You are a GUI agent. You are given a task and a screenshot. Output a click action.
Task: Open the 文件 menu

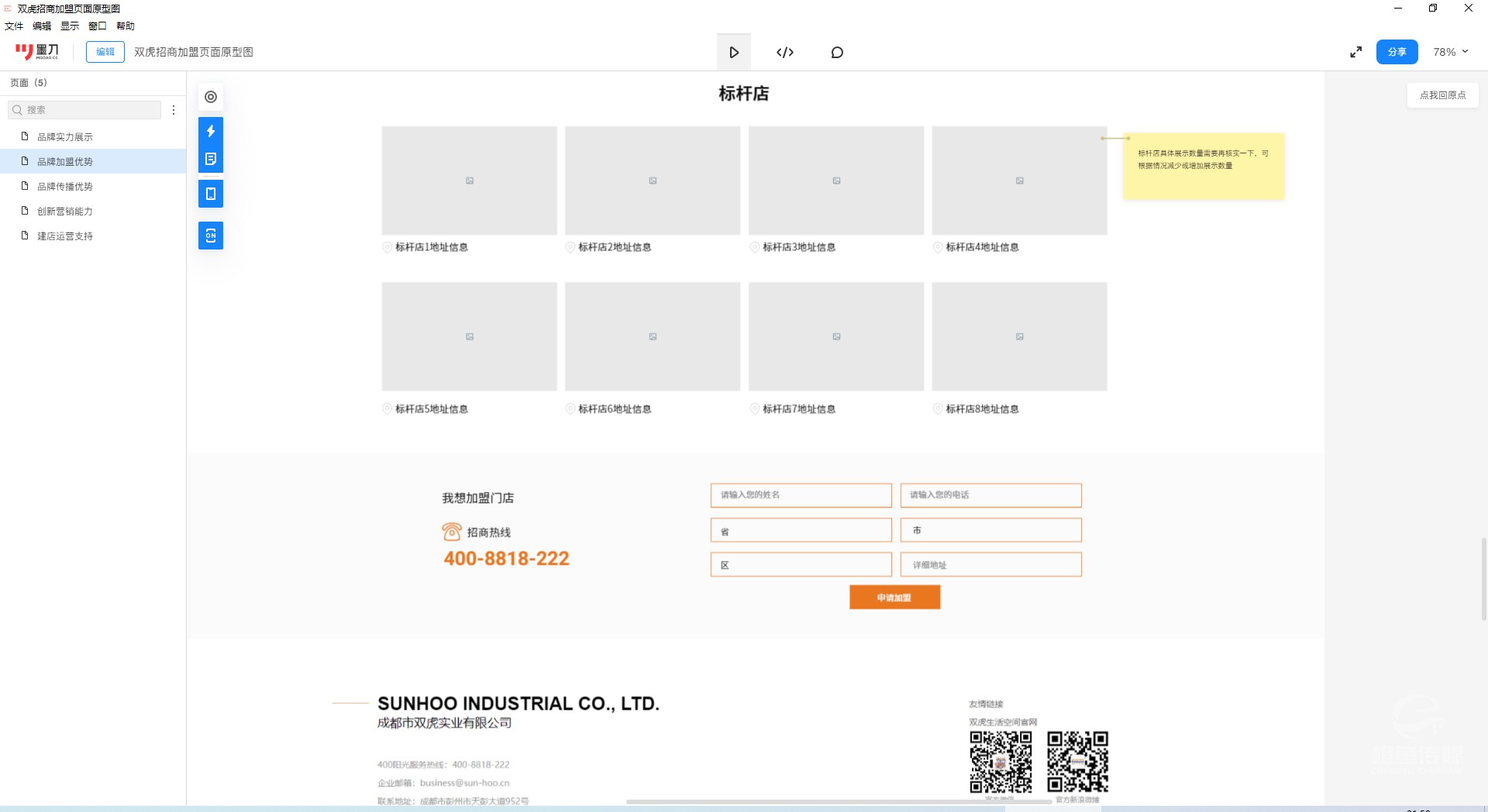14,26
